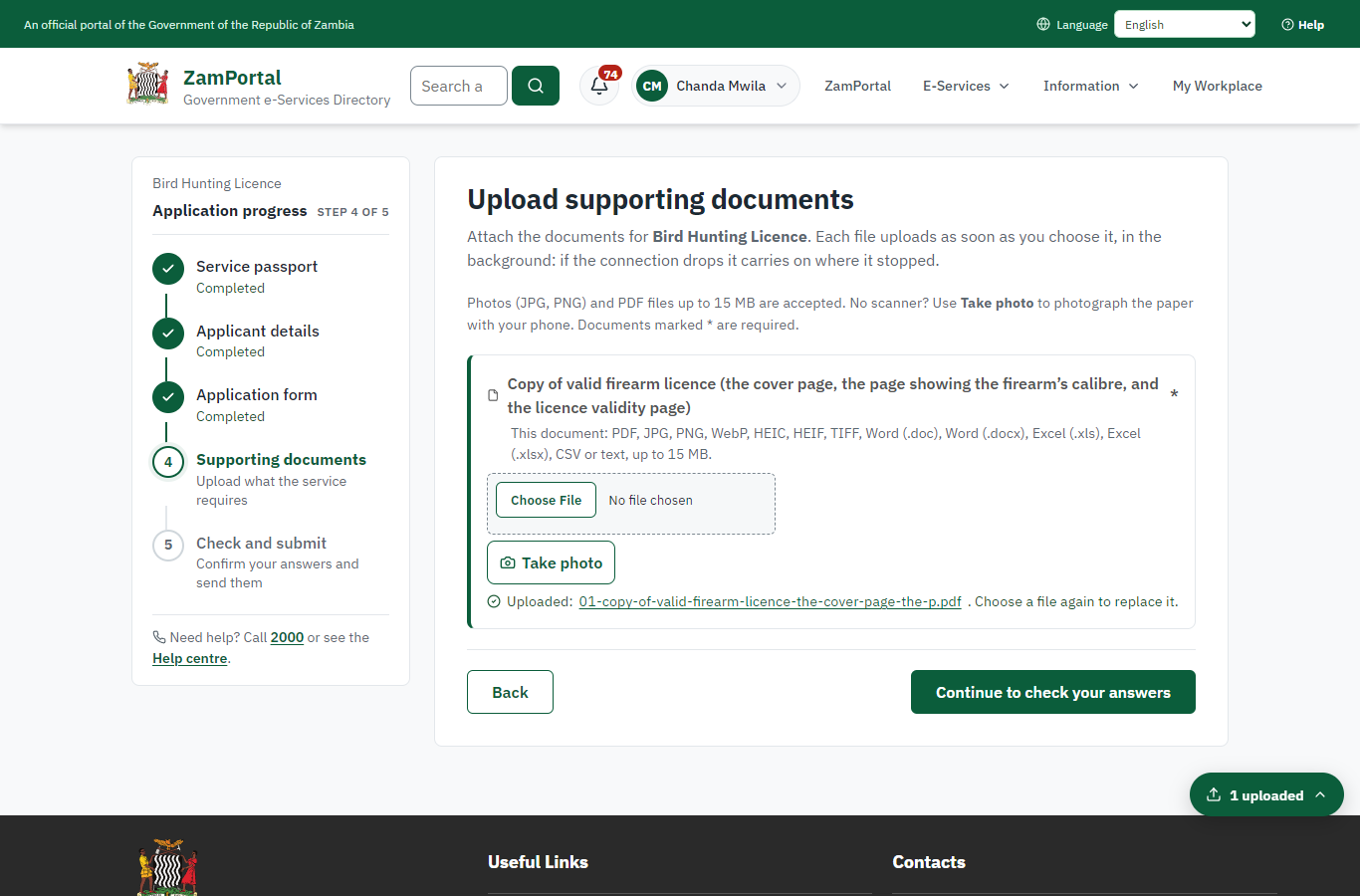Screen dimensions: 1360x896
Task: Click the Upload supporting documents heading
Action: (x=660, y=199)
